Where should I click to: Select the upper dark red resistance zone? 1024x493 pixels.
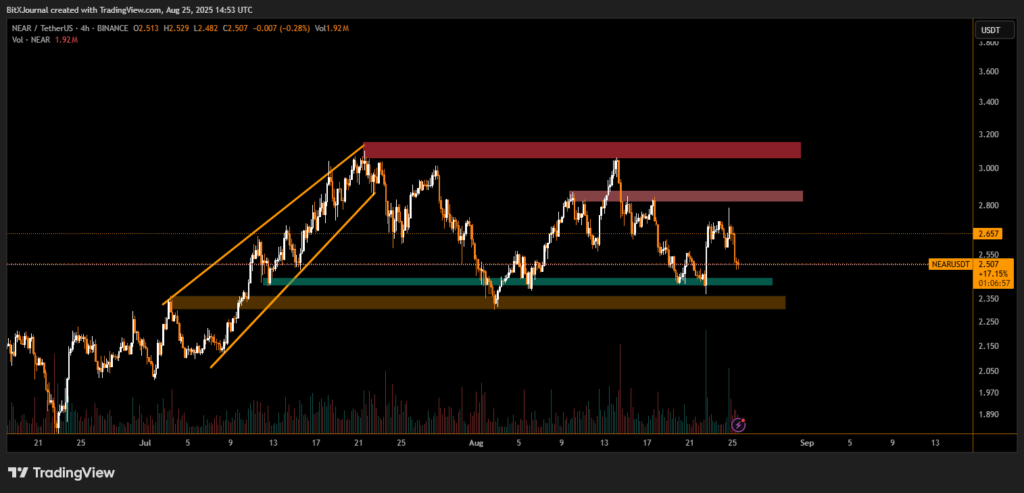tap(582, 150)
